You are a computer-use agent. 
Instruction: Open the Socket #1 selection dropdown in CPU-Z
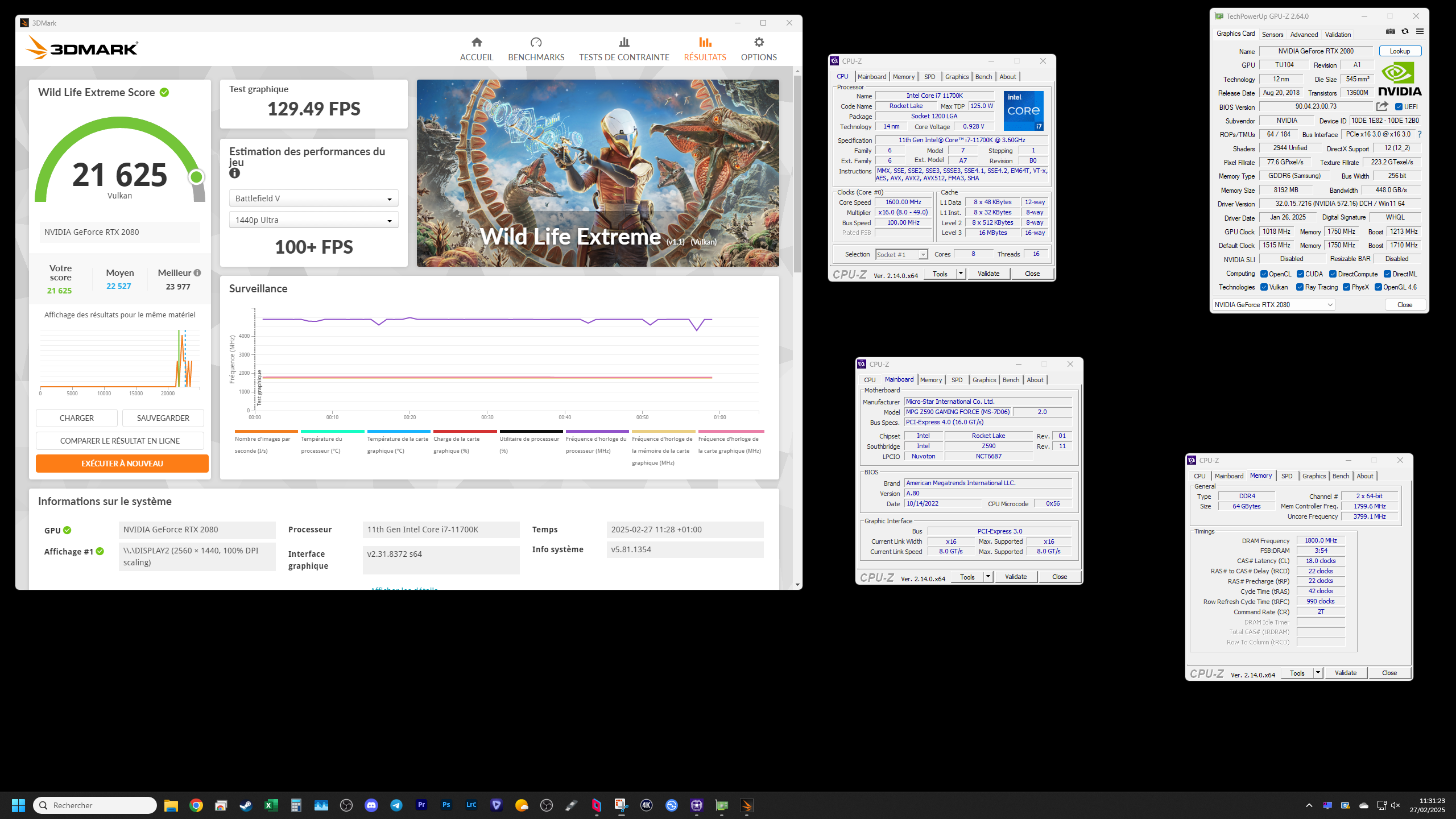[901, 254]
